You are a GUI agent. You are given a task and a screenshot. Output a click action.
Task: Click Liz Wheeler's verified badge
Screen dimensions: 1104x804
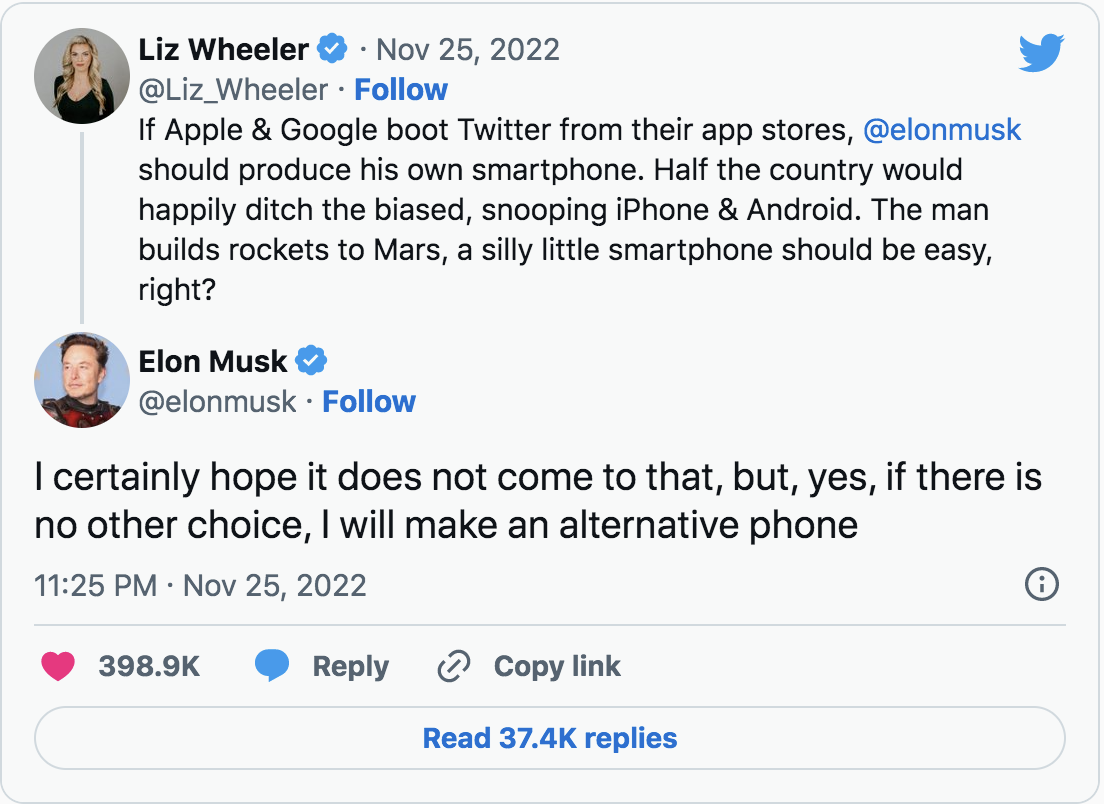coord(332,48)
